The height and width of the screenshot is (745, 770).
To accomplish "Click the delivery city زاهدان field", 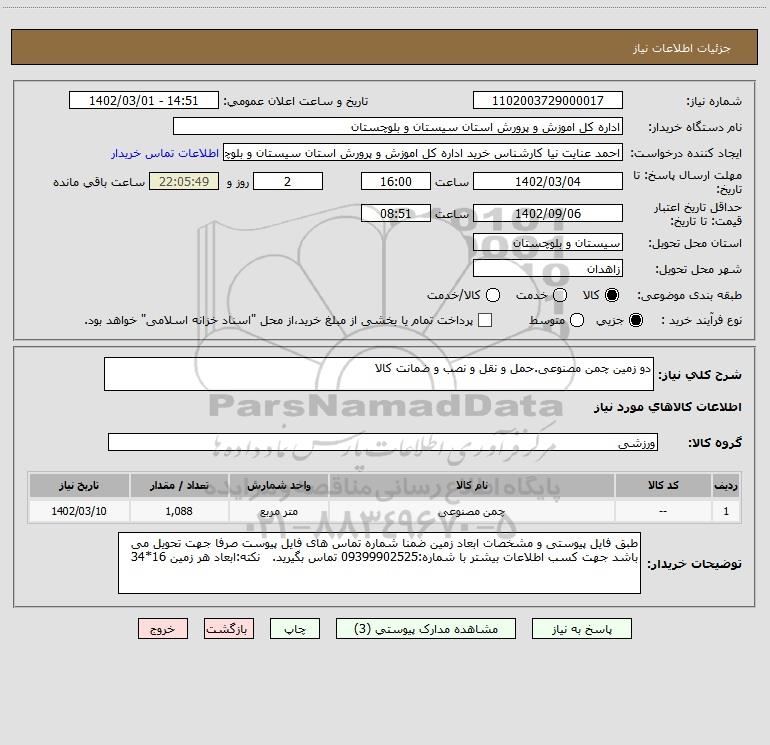I will click(548, 269).
